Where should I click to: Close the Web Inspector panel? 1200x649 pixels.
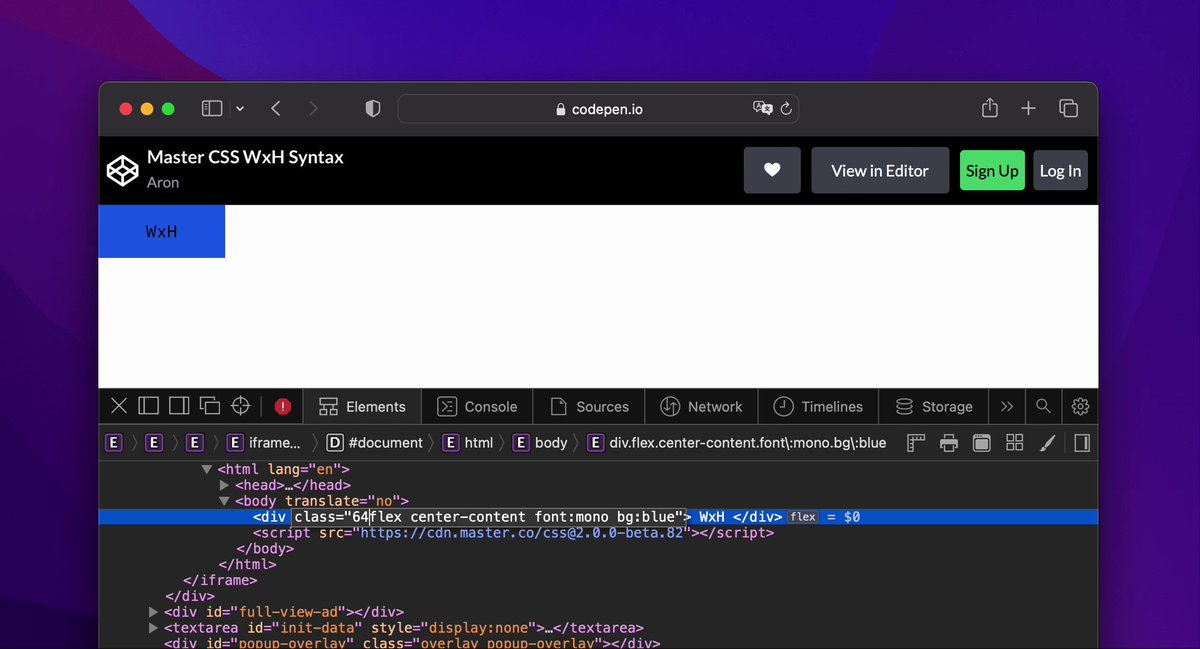(119, 406)
